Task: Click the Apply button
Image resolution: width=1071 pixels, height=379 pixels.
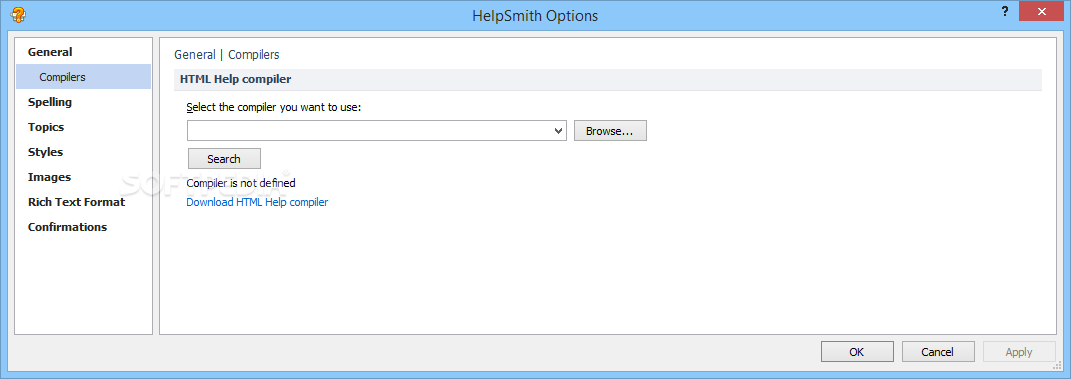Action: [1018, 352]
